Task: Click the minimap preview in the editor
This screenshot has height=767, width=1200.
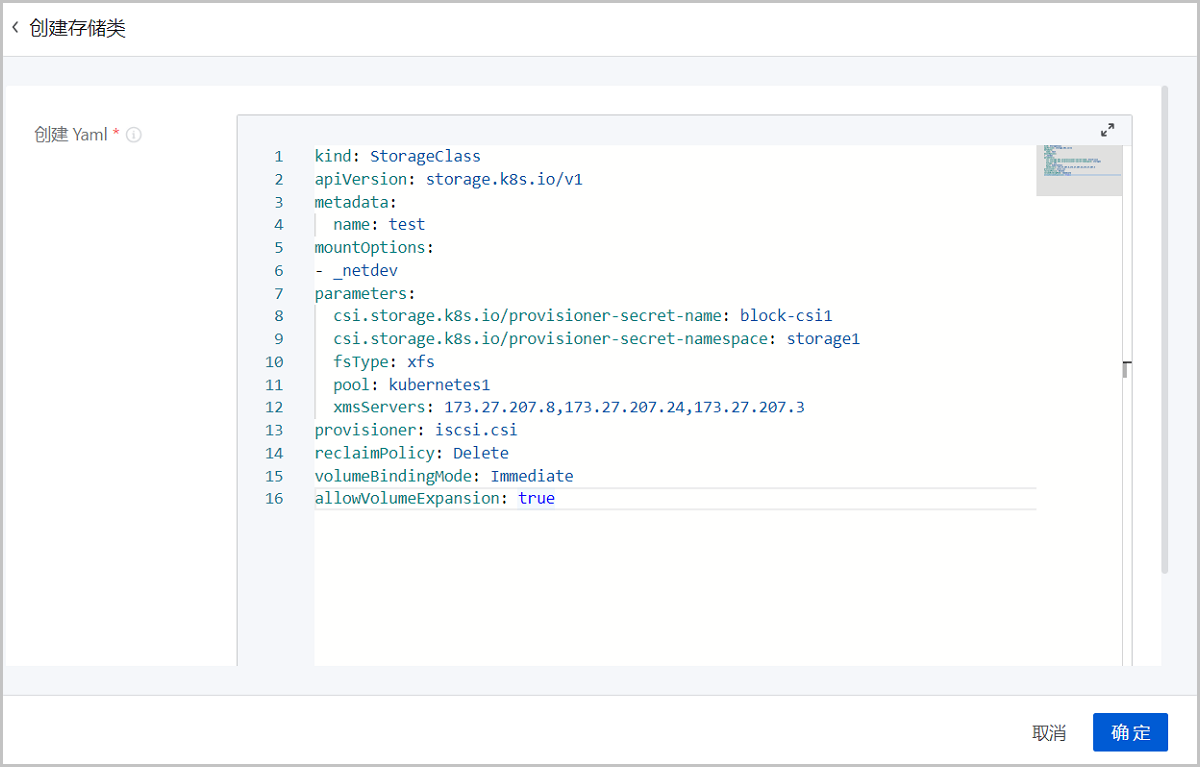Action: (1078, 168)
